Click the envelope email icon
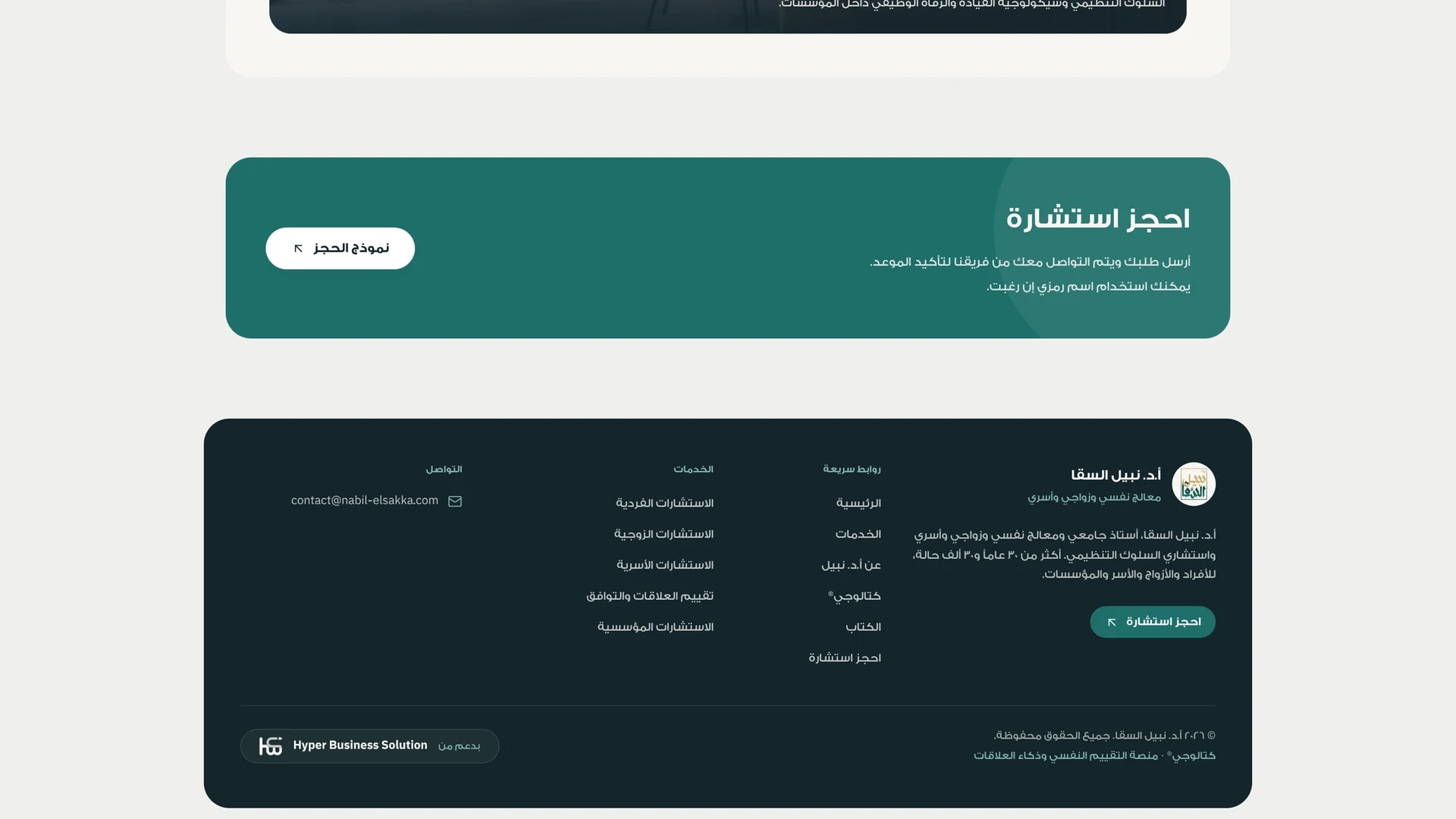The height and width of the screenshot is (819, 1456). pos(455,501)
